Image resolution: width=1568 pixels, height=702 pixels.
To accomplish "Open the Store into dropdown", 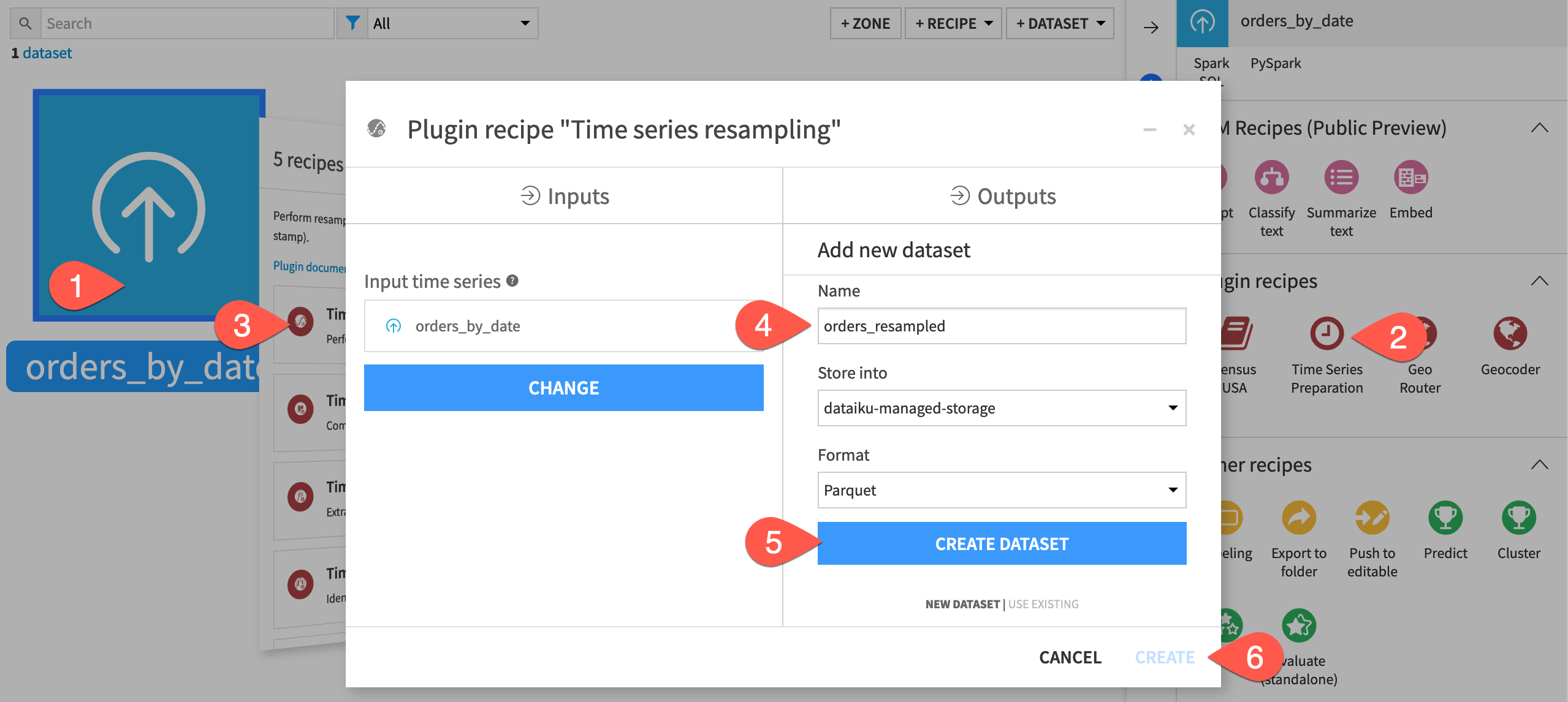I will [1002, 408].
